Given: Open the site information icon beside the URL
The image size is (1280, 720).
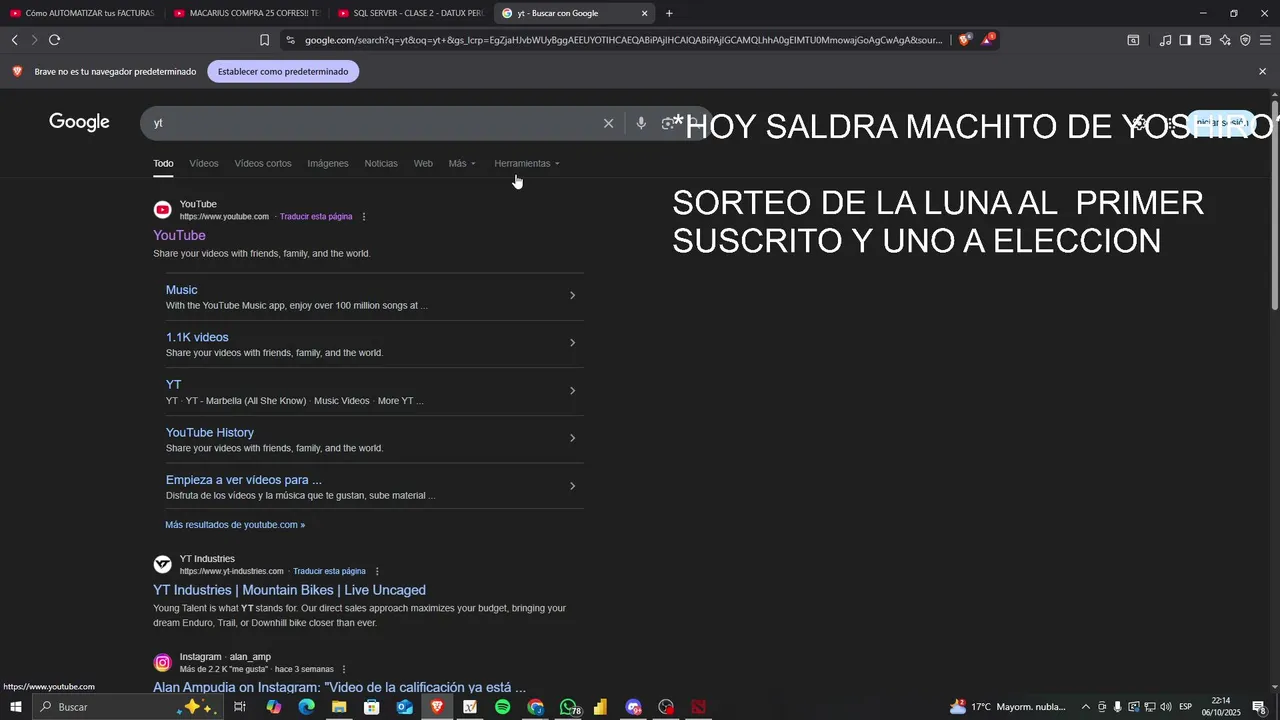Looking at the screenshot, I should [290, 40].
